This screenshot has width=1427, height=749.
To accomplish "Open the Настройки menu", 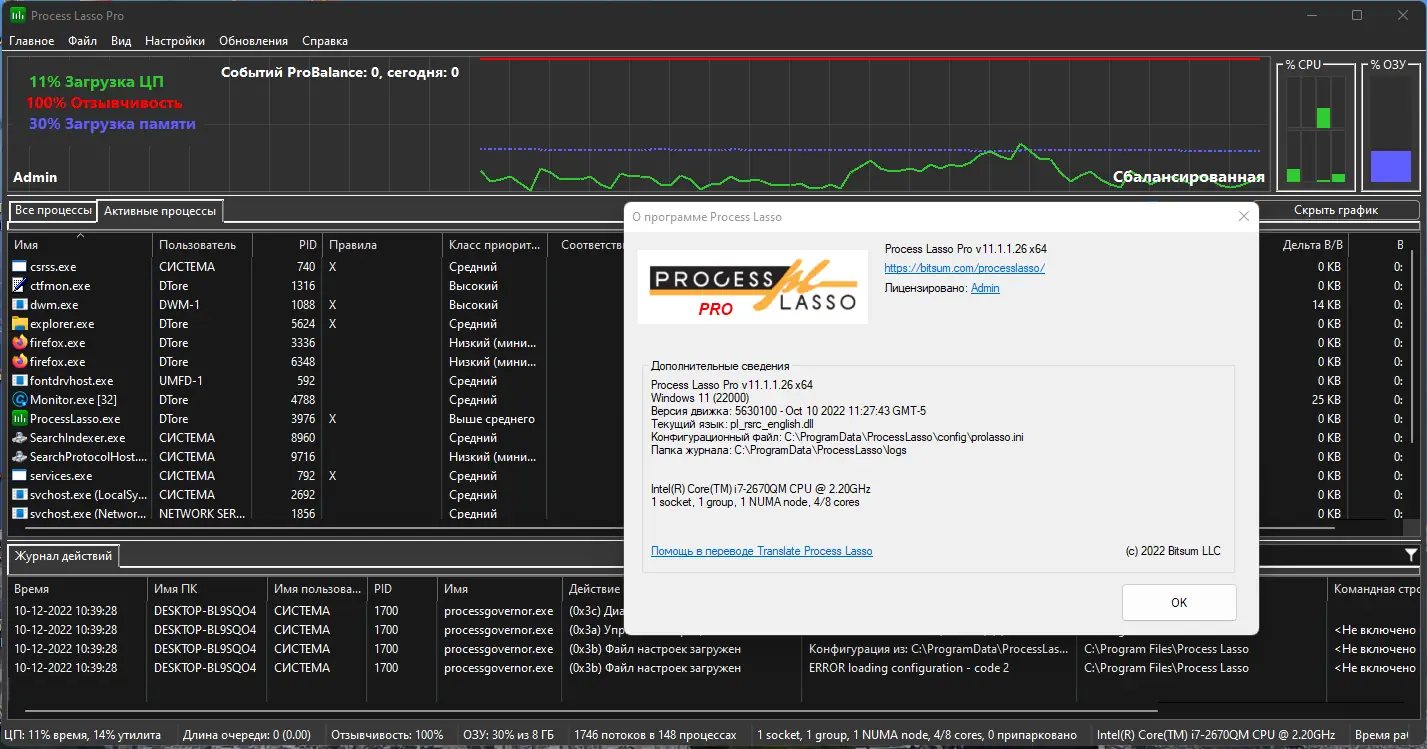I will [175, 41].
